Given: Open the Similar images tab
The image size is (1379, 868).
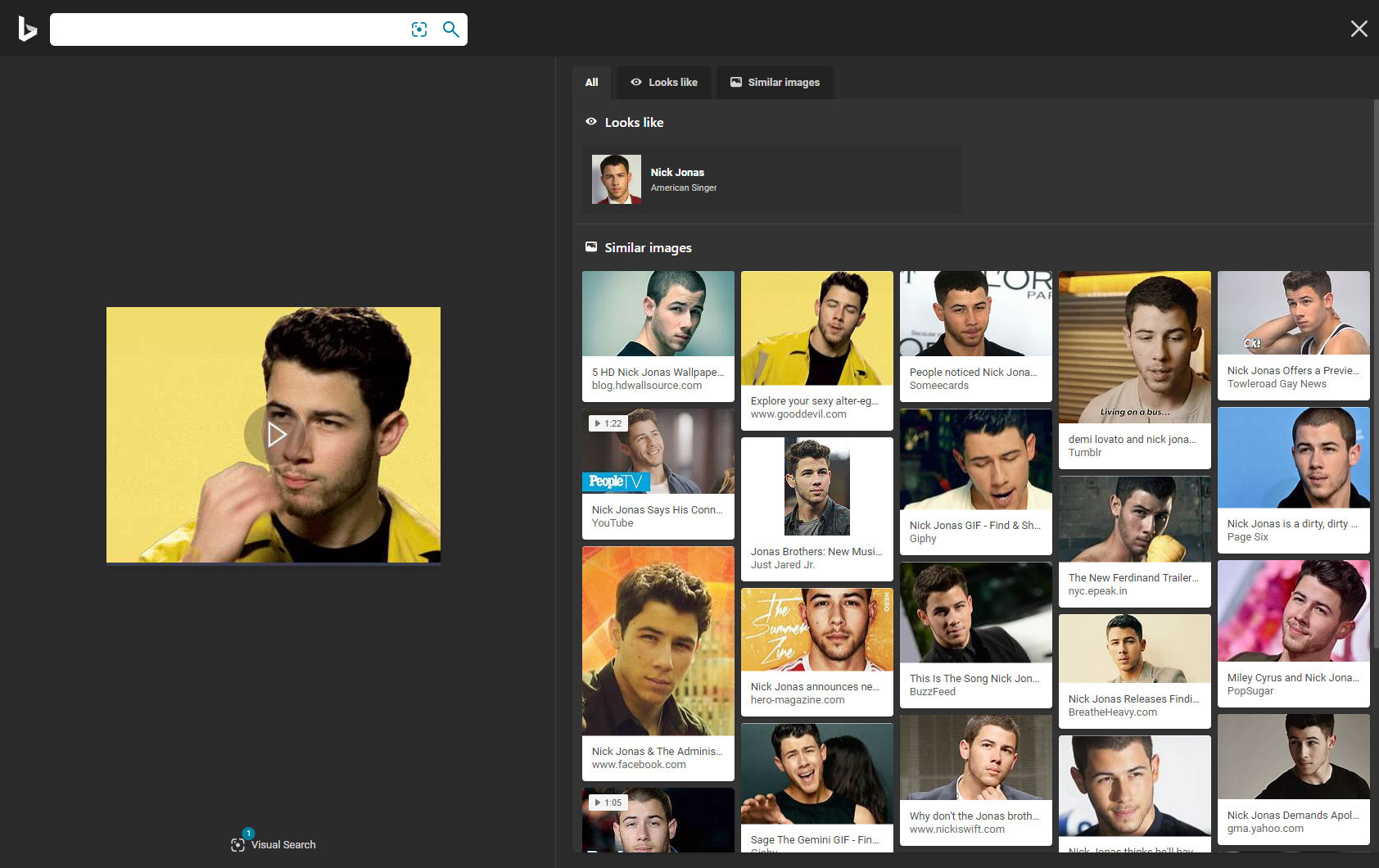Looking at the screenshot, I should tap(775, 83).
